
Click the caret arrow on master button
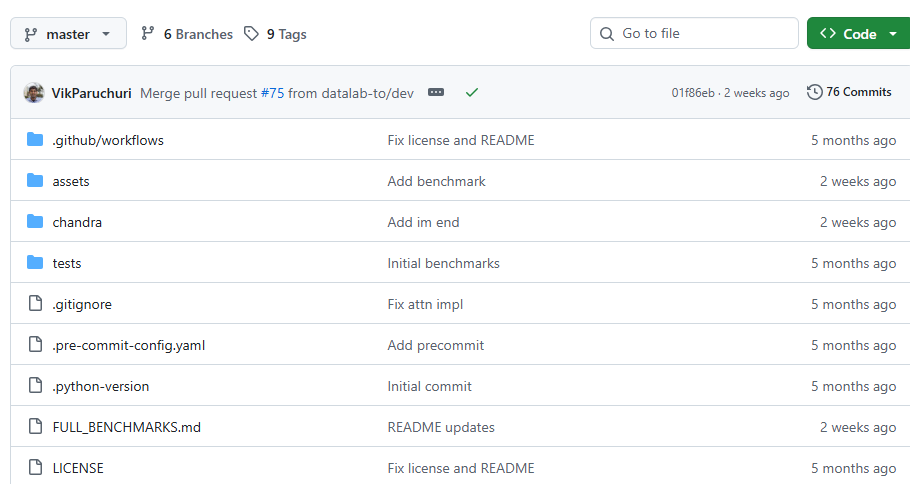tap(106, 34)
